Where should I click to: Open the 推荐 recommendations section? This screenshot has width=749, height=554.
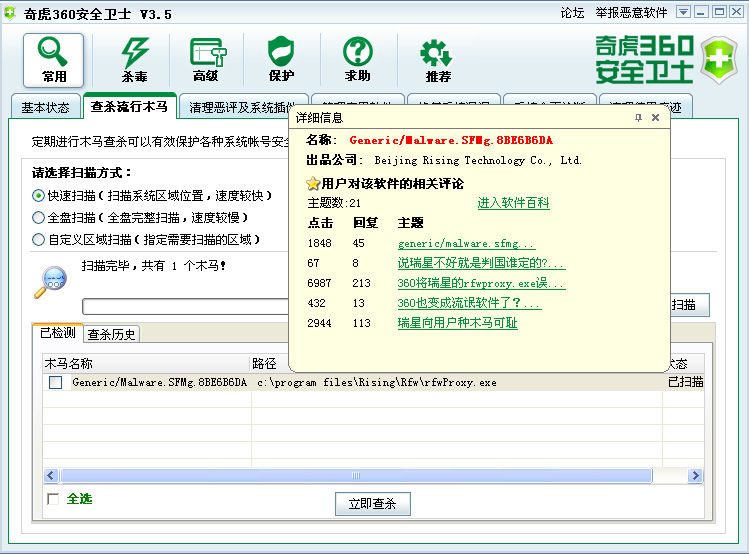pyautogui.click(x=437, y=59)
